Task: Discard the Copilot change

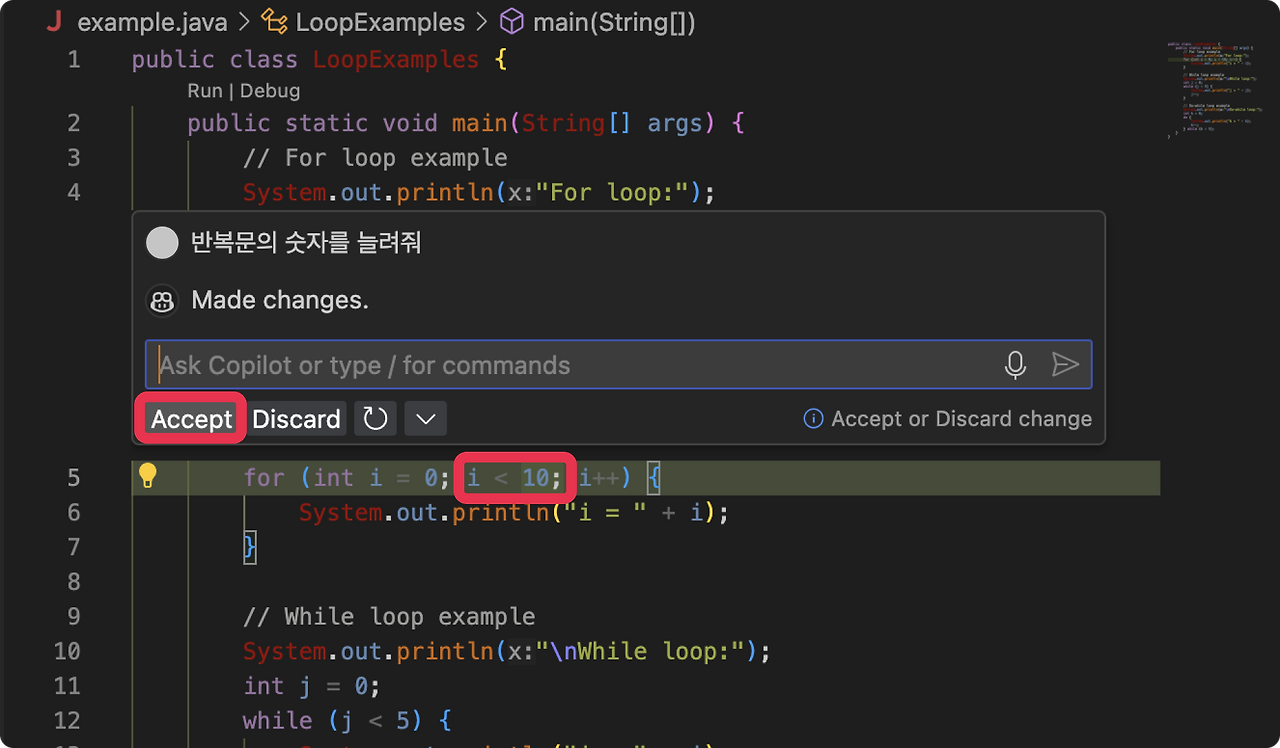Action: [296, 418]
